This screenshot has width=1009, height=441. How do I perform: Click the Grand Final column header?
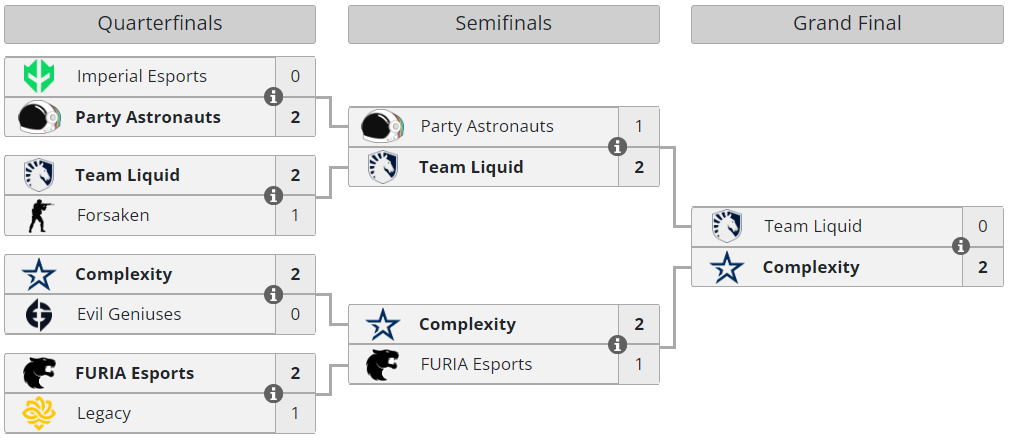point(847,24)
